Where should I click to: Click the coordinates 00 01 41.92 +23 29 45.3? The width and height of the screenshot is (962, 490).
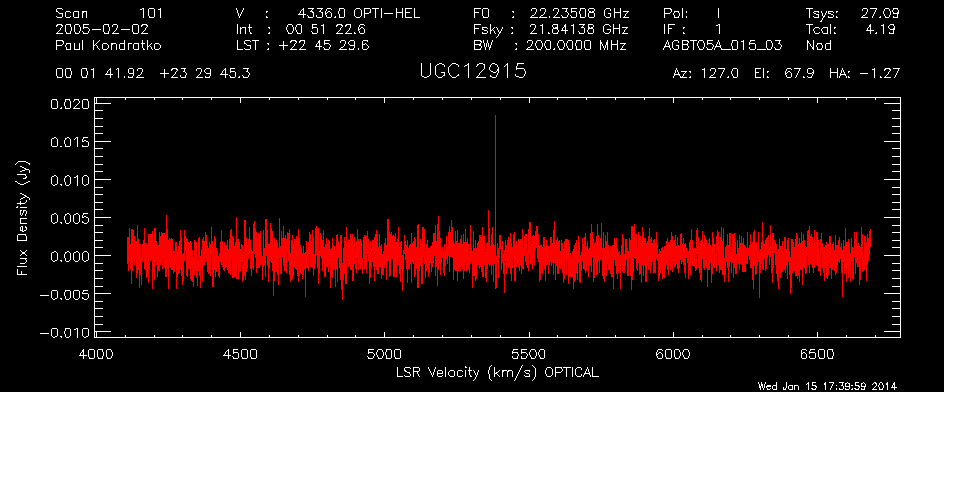point(153,74)
